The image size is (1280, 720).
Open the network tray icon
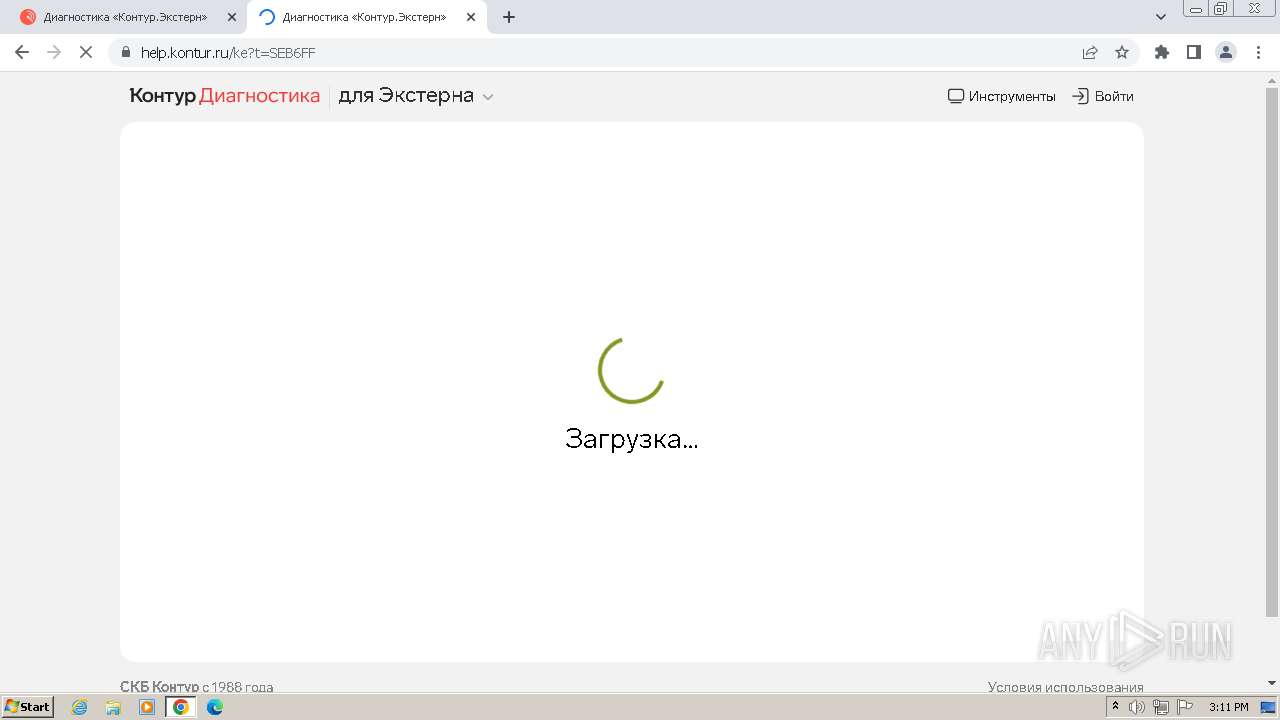click(1161, 707)
